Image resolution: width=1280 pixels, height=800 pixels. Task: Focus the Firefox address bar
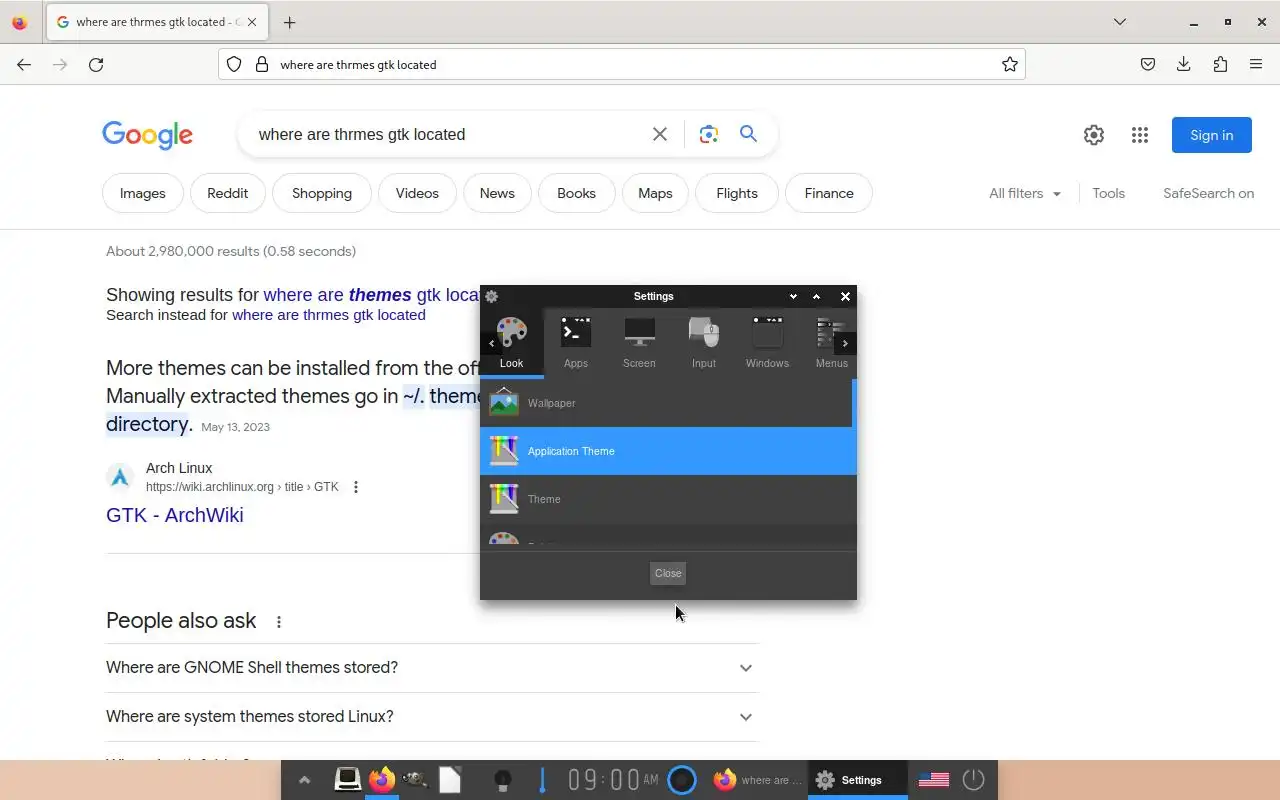coord(622,64)
